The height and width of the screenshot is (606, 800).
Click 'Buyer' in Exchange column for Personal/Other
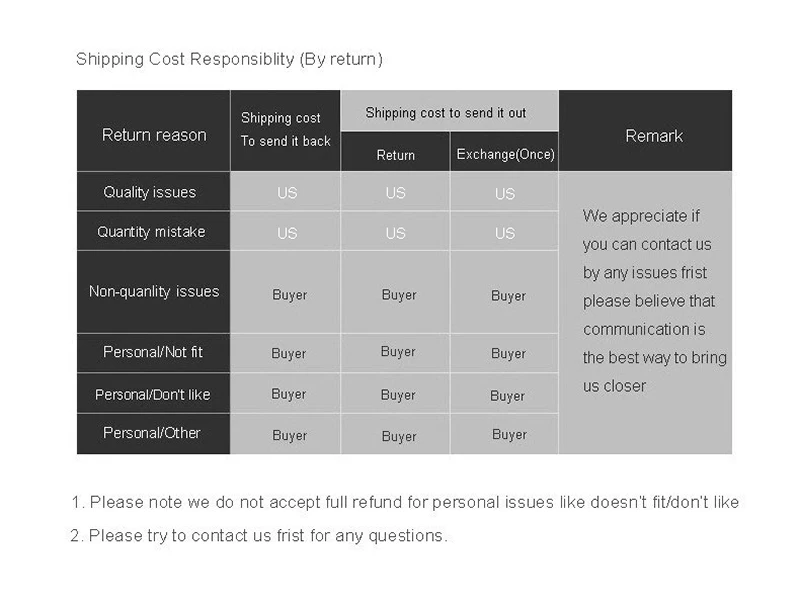509,435
